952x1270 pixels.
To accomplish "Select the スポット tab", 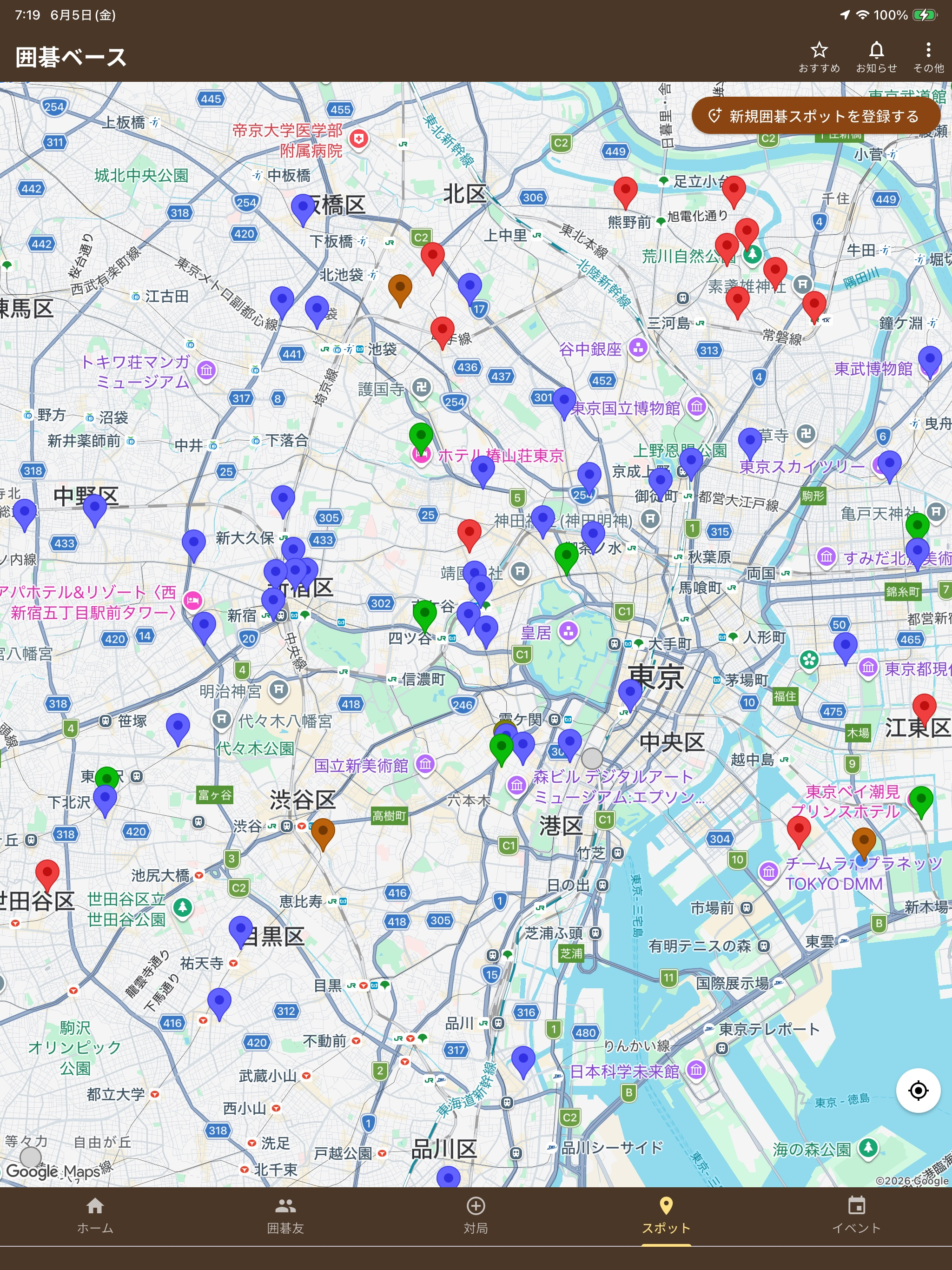I will 666,1216.
